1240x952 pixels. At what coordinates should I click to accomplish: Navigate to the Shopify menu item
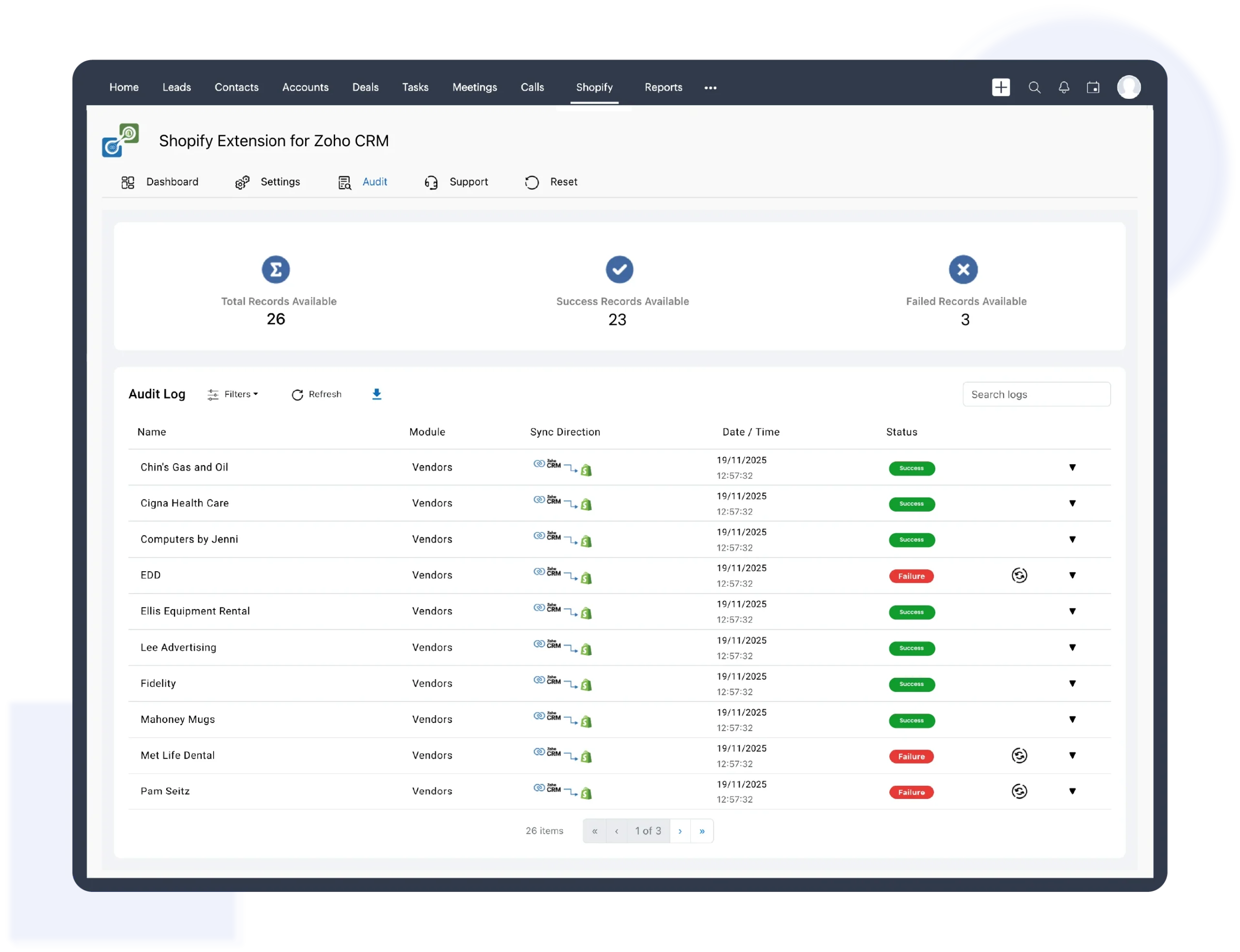pyautogui.click(x=594, y=87)
